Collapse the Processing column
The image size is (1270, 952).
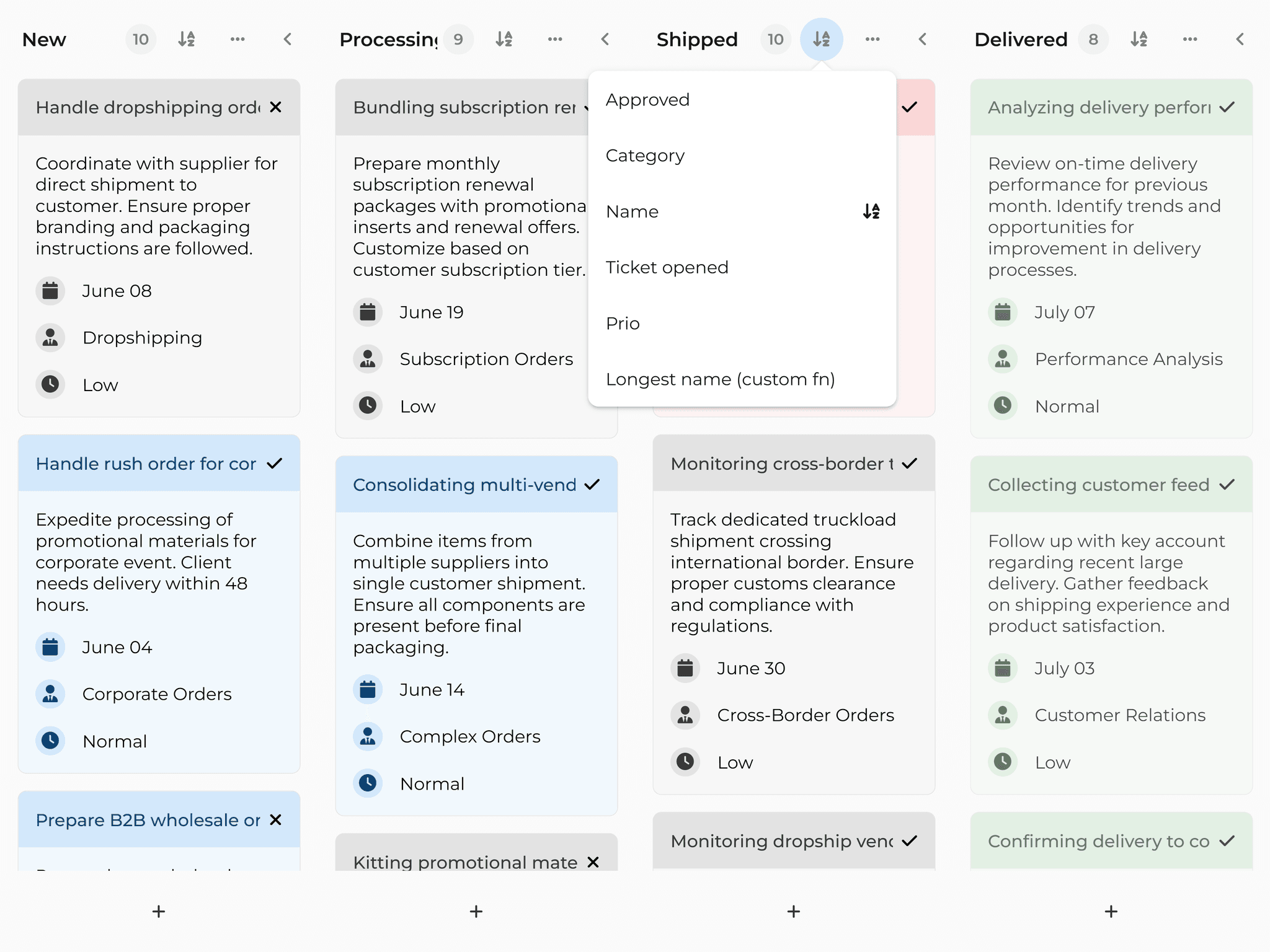(605, 38)
